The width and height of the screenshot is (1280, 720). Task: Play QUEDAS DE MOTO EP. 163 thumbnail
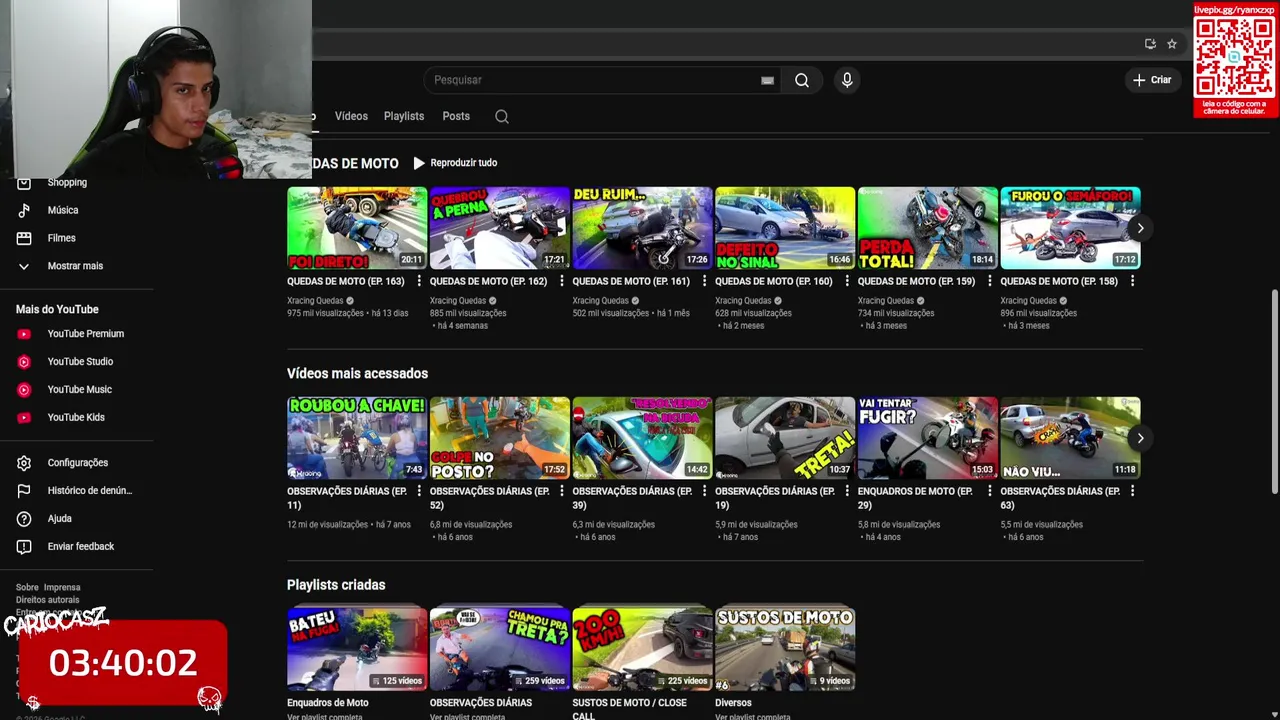(357, 228)
